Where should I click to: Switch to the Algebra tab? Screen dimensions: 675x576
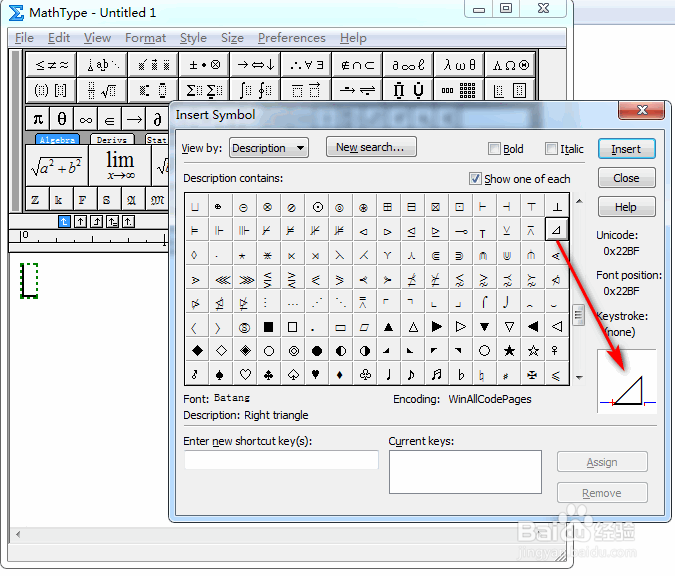pyautogui.click(x=57, y=139)
